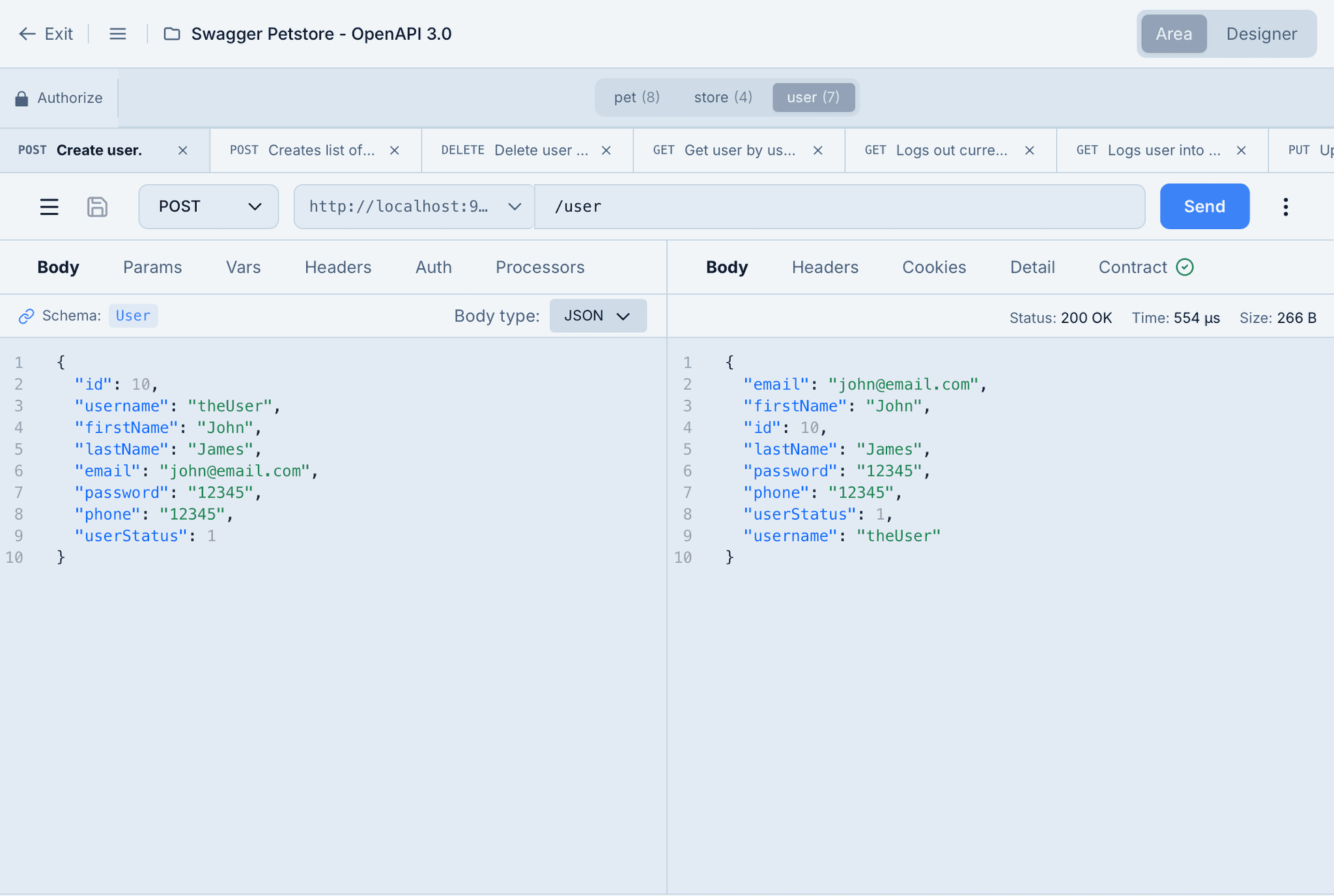Click the top bar hamburger menu icon
1334x896 pixels.
pos(118,34)
